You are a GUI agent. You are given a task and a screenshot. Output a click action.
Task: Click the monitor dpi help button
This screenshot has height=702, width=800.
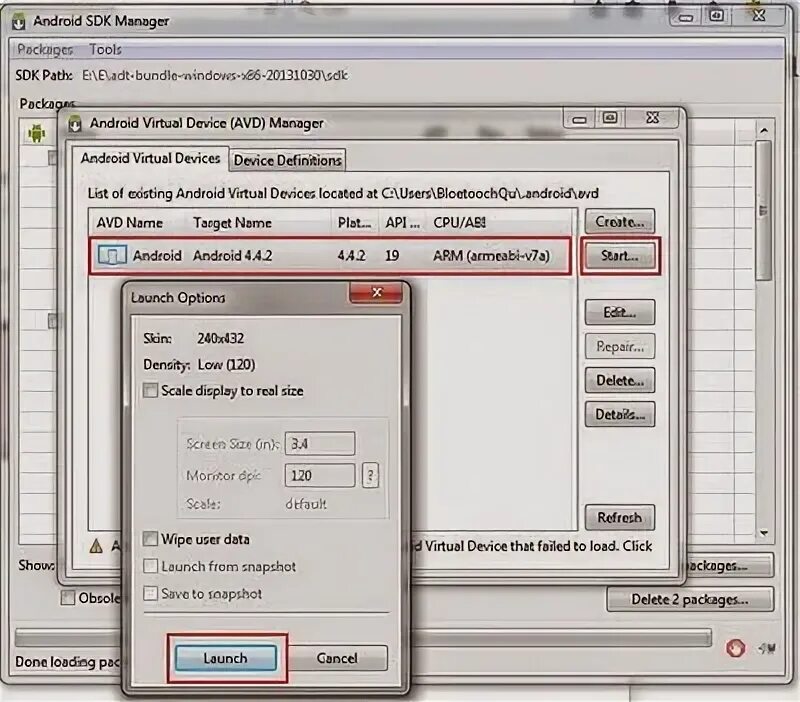[x=370, y=475]
